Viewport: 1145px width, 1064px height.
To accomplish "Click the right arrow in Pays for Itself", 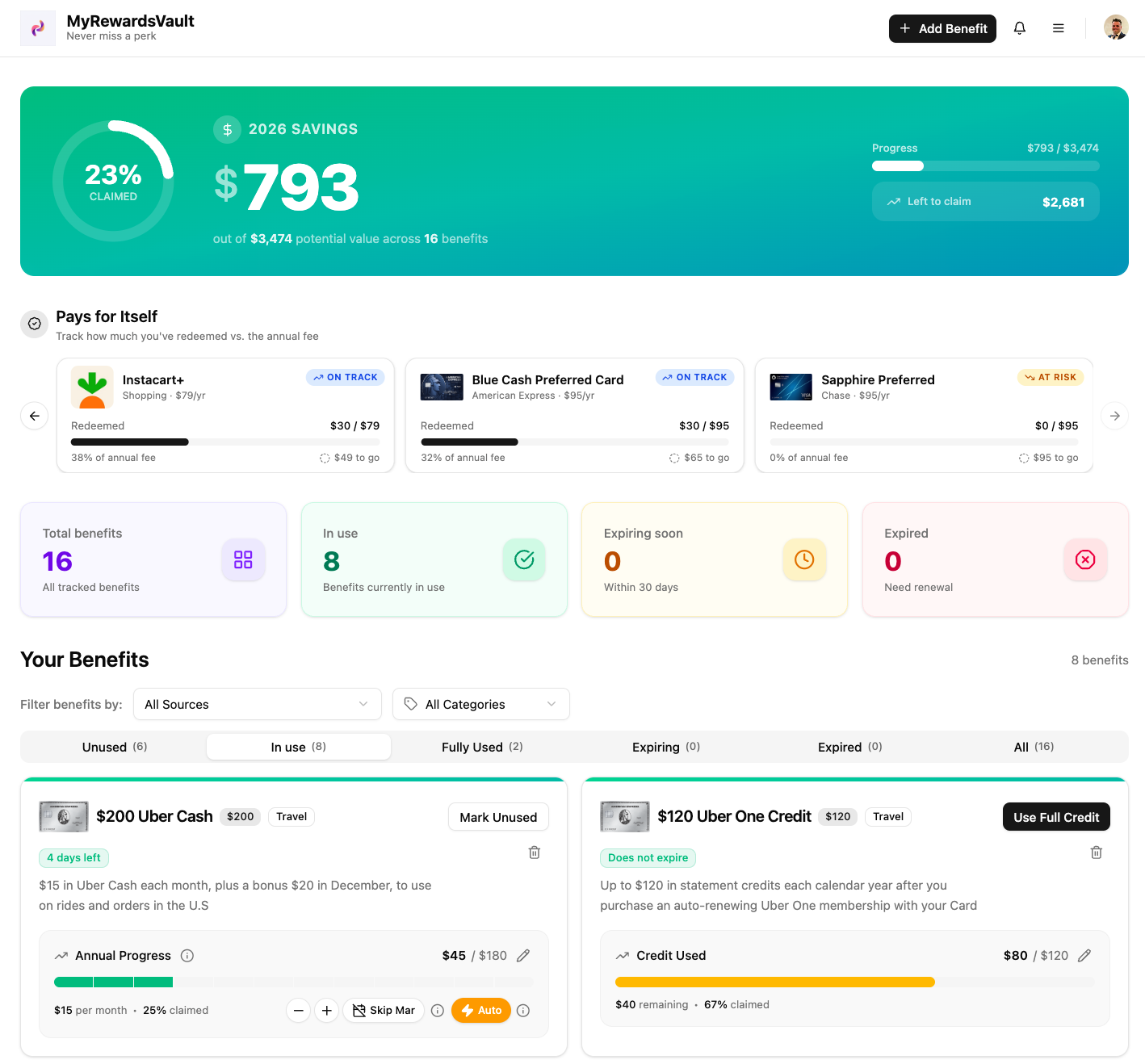I will [x=1114, y=415].
